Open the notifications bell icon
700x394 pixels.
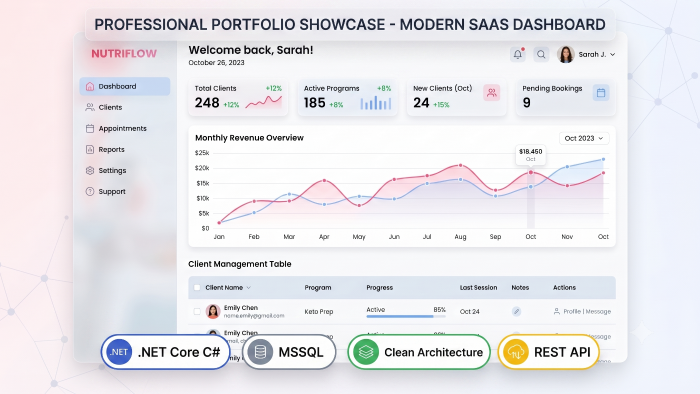click(x=517, y=54)
